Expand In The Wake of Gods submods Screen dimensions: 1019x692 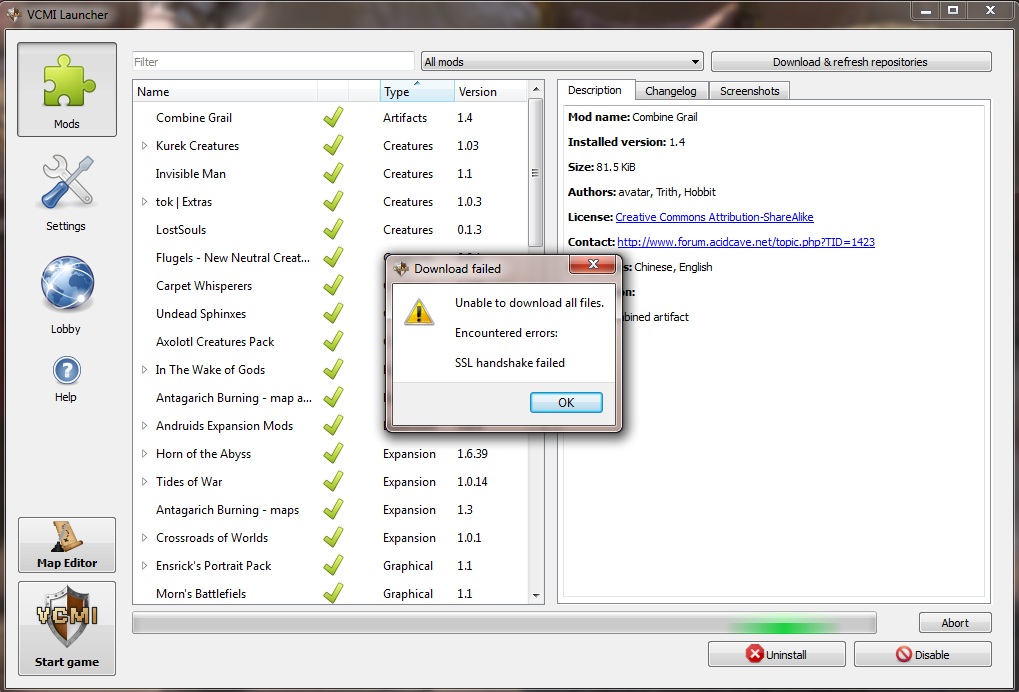click(x=144, y=369)
